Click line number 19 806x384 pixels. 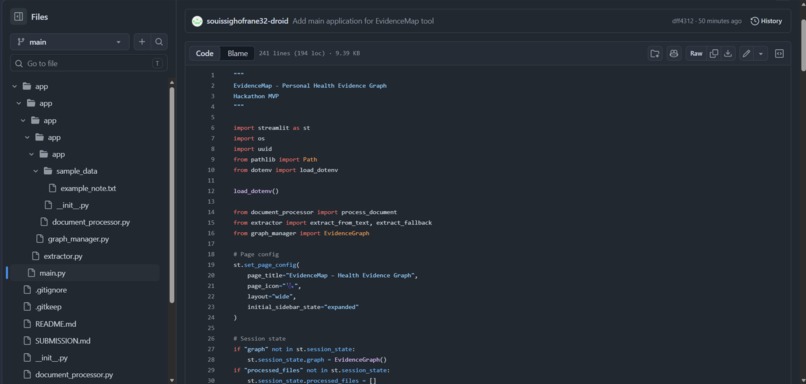click(x=211, y=265)
